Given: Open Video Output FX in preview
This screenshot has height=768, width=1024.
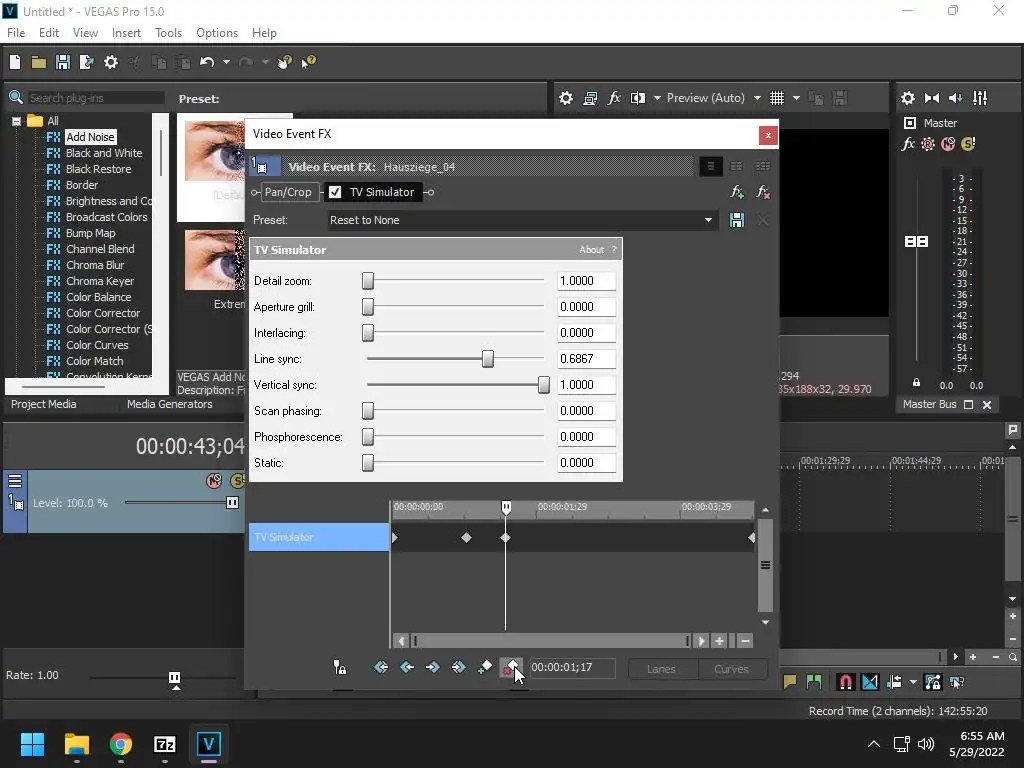Looking at the screenshot, I should (614, 98).
